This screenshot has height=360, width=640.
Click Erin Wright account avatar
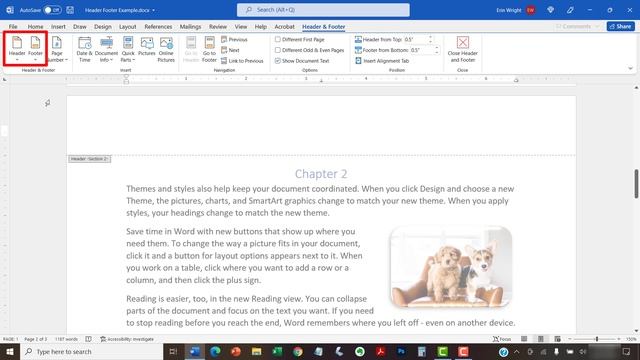click(x=531, y=10)
